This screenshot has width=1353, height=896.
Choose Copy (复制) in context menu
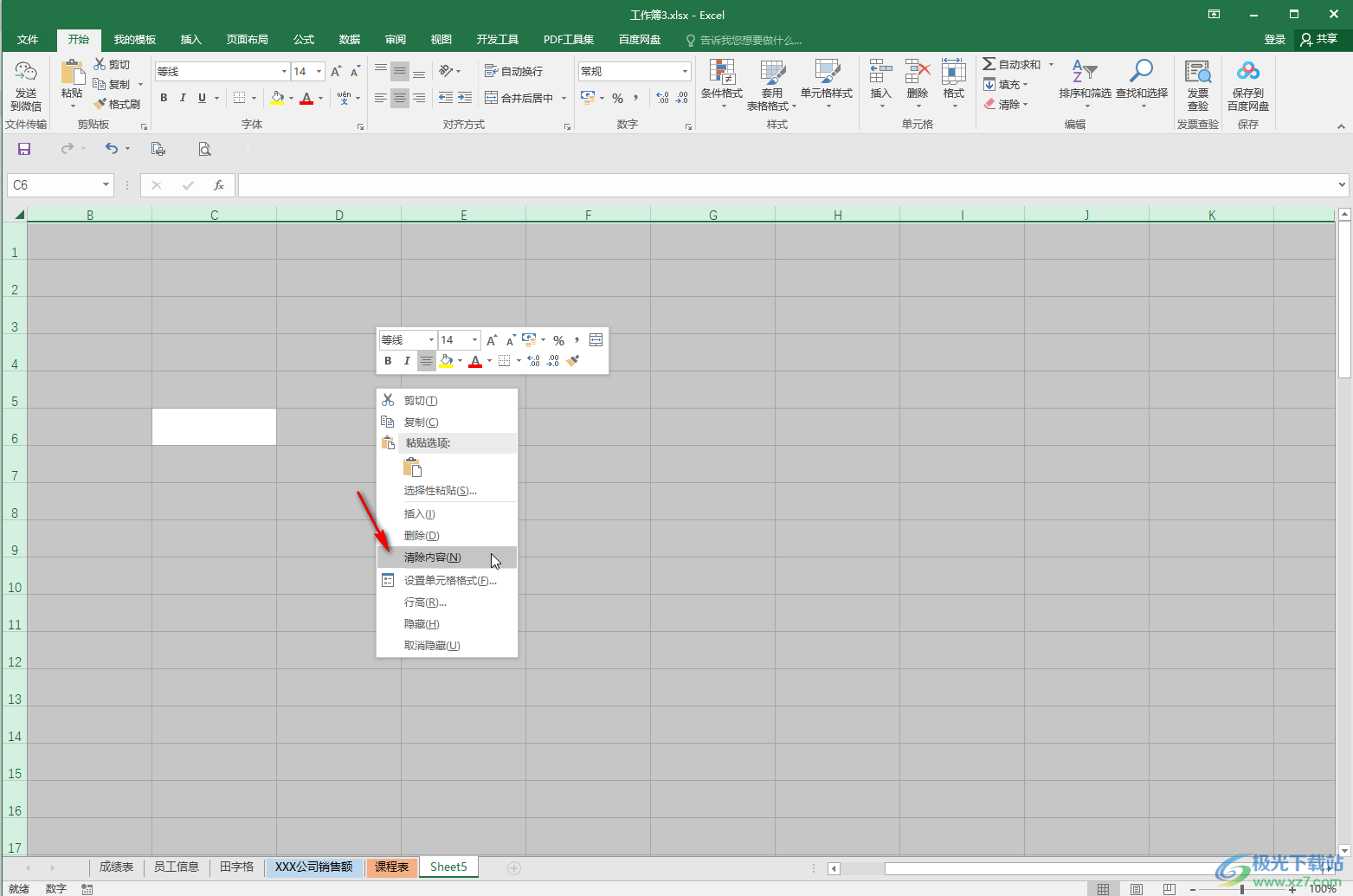click(447, 422)
